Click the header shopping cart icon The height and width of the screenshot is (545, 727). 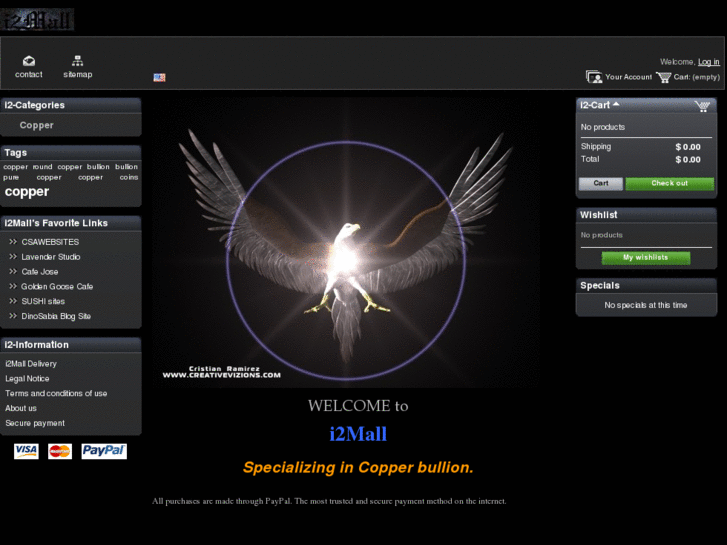[x=663, y=77]
